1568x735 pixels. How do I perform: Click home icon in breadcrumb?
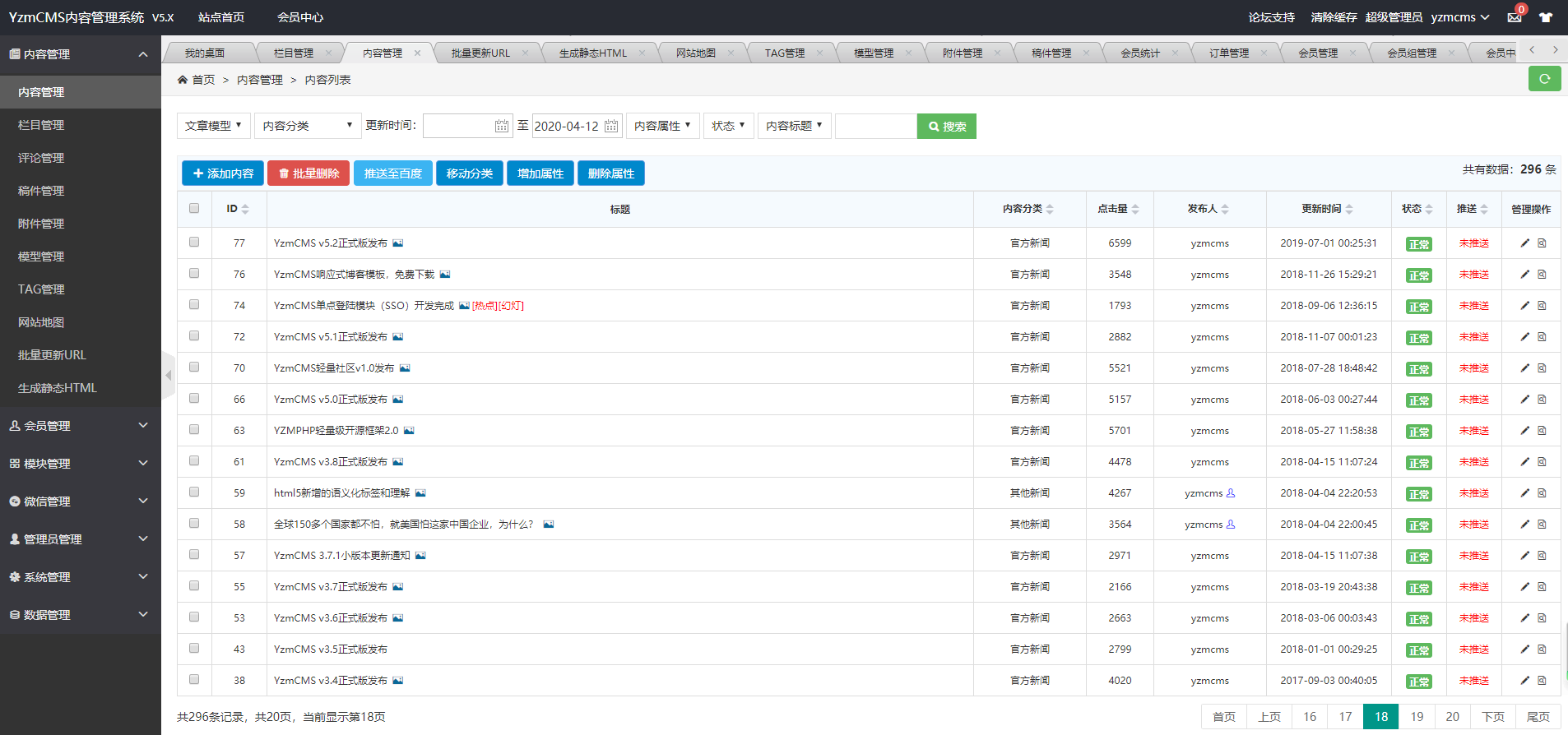183,80
